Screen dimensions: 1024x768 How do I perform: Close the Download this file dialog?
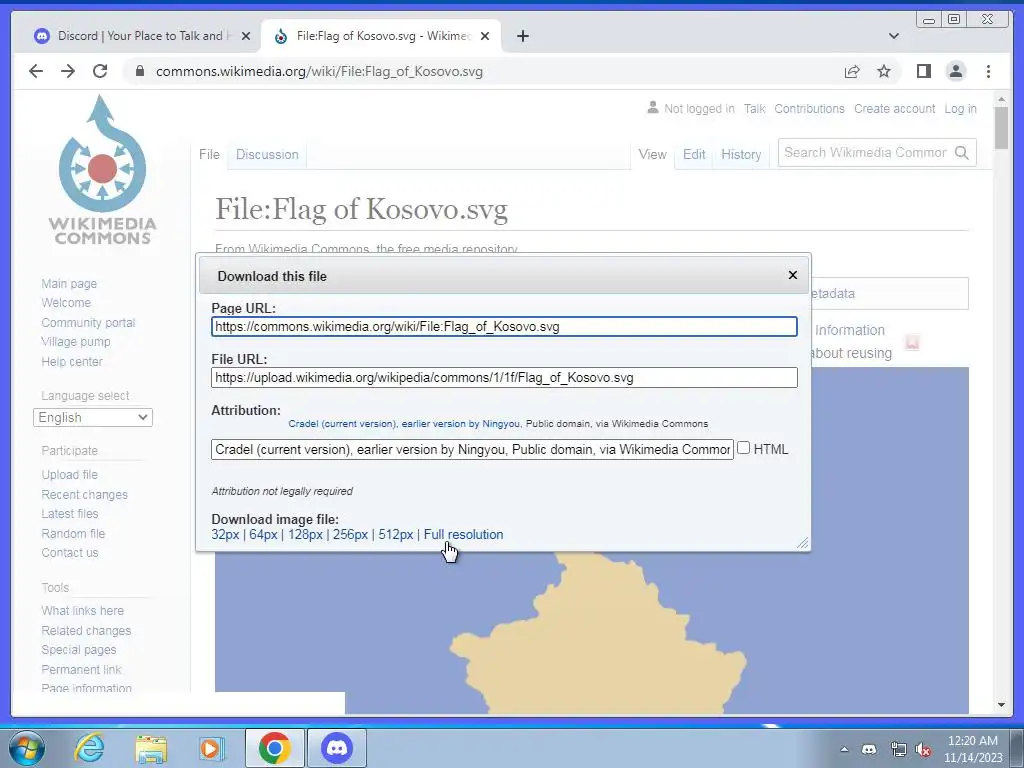pyautogui.click(x=793, y=275)
